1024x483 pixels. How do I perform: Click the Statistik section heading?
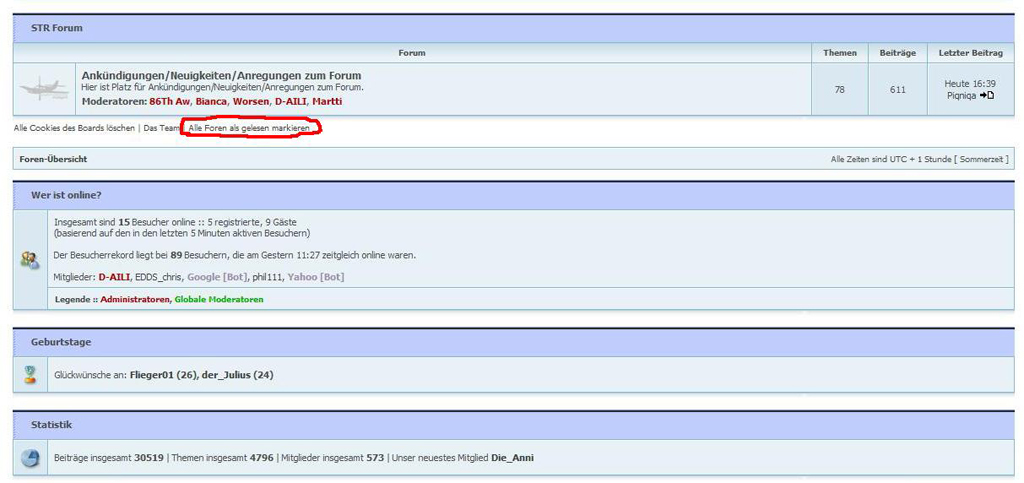point(52,425)
